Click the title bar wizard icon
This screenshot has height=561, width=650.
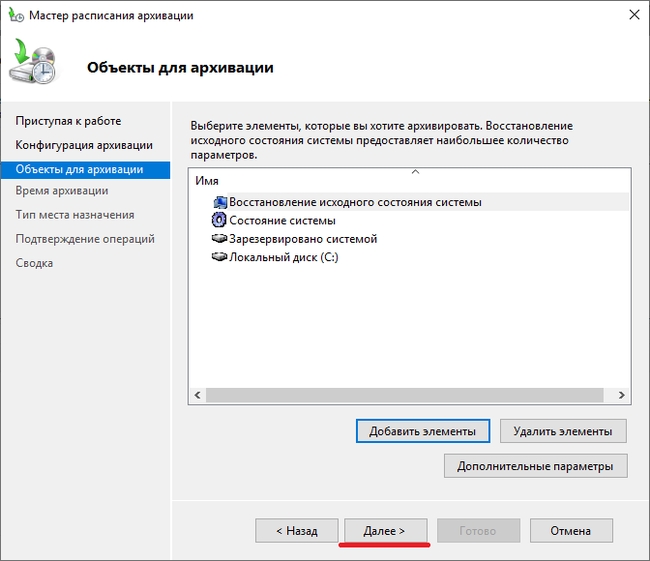15,16
